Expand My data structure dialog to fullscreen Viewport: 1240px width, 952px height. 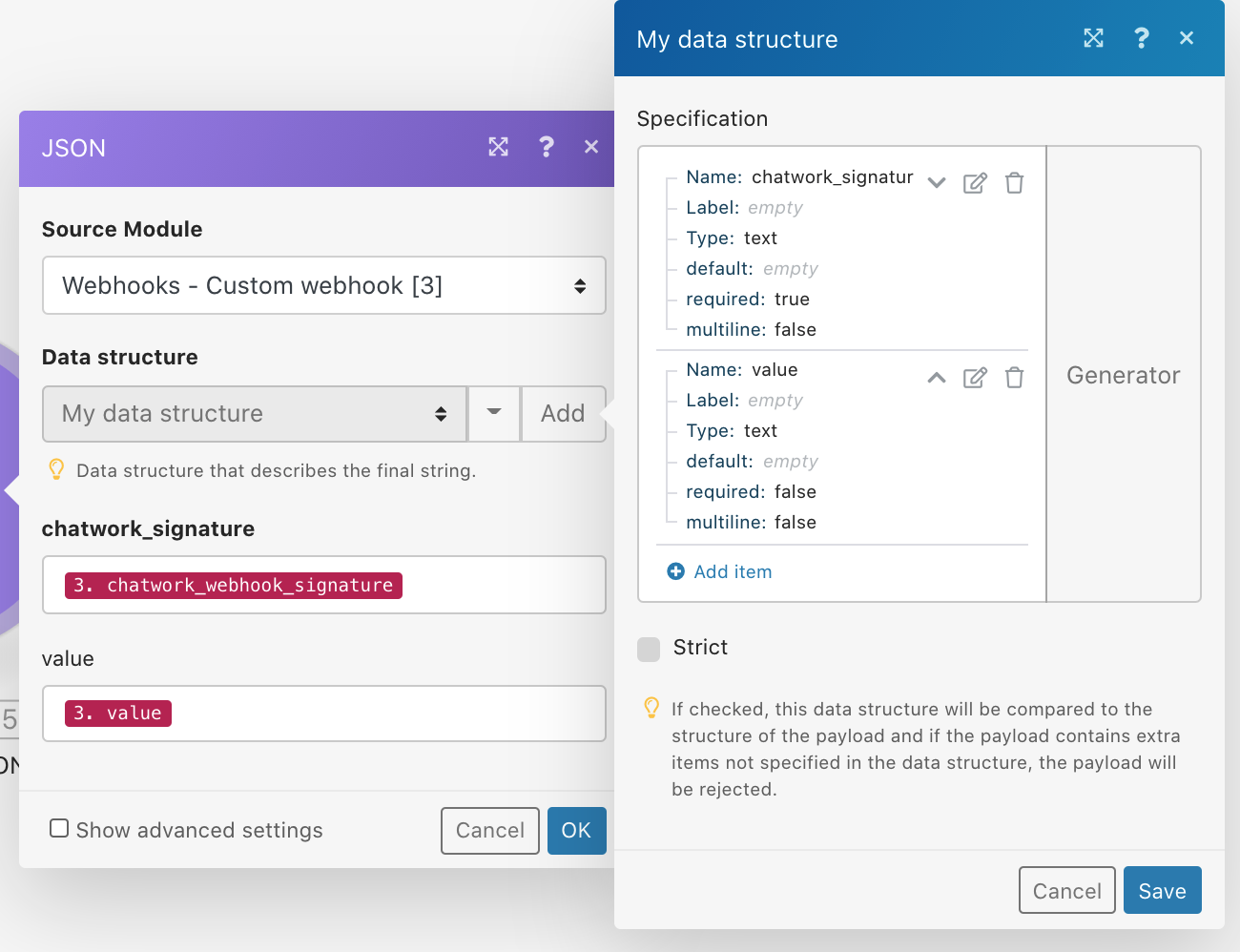[1093, 38]
